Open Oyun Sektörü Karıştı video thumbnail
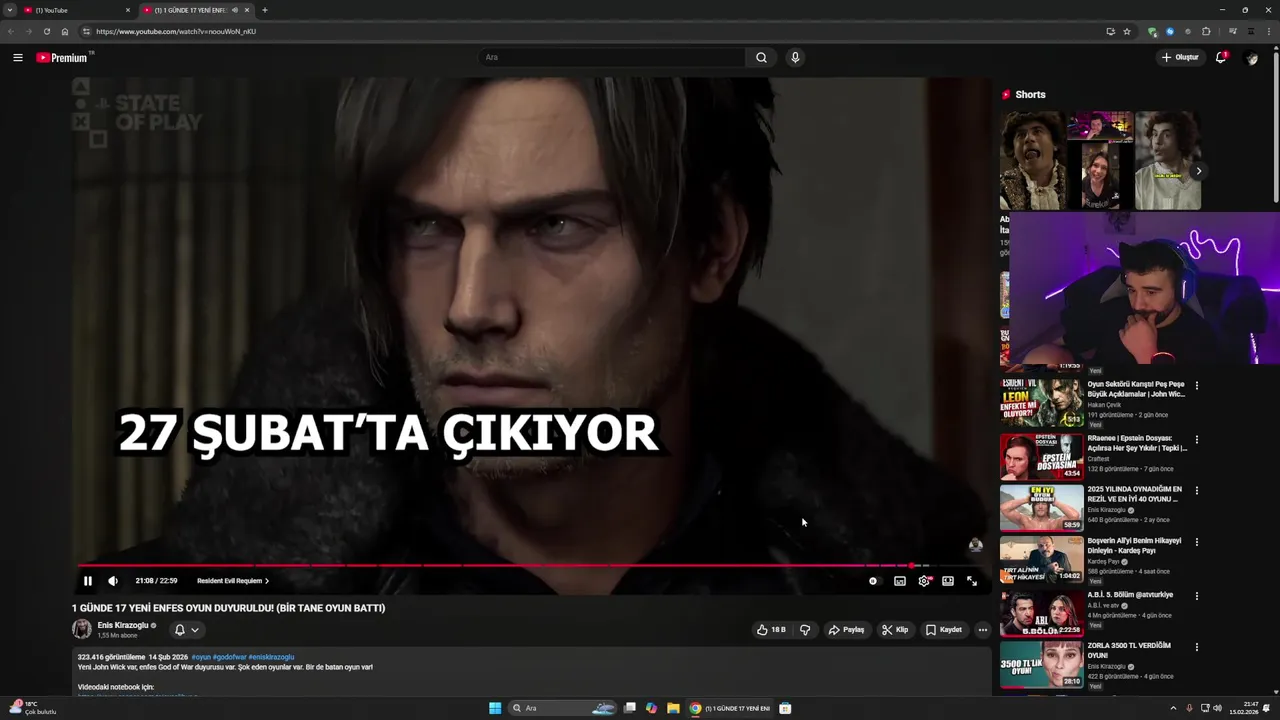 pos(1041,403)
